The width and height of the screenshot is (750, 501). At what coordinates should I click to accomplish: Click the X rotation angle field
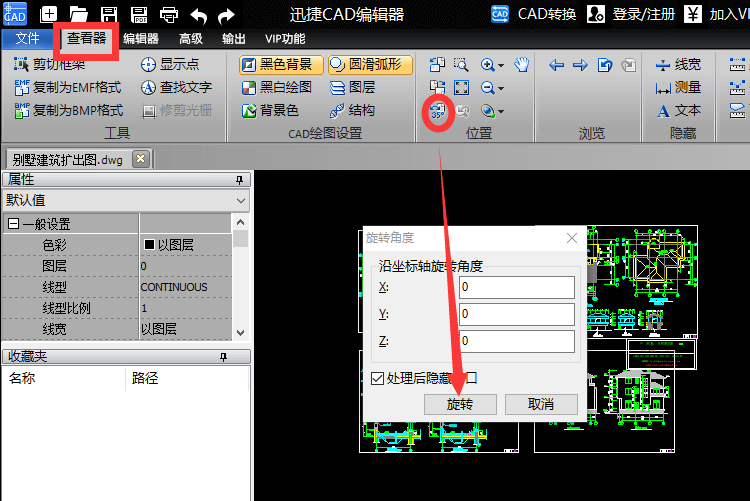click(x=517, y=287)
